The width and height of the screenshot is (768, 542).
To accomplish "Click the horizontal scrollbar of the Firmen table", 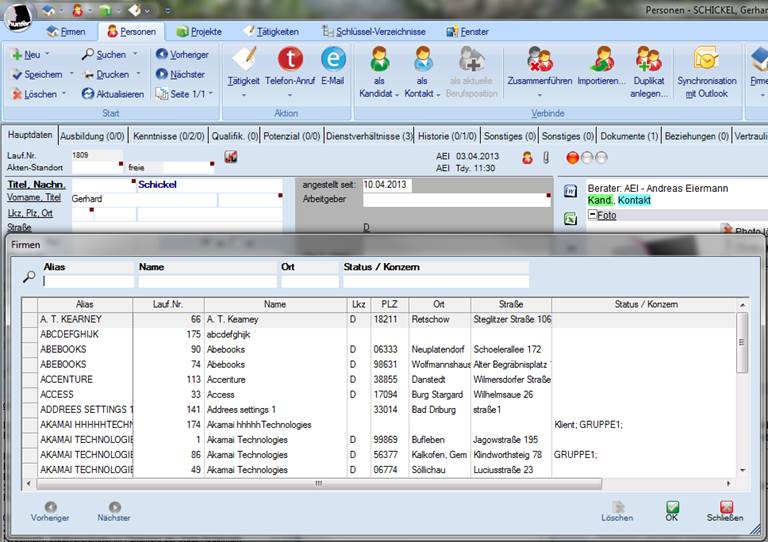I will pyautogui.click(x=320, y=484).
